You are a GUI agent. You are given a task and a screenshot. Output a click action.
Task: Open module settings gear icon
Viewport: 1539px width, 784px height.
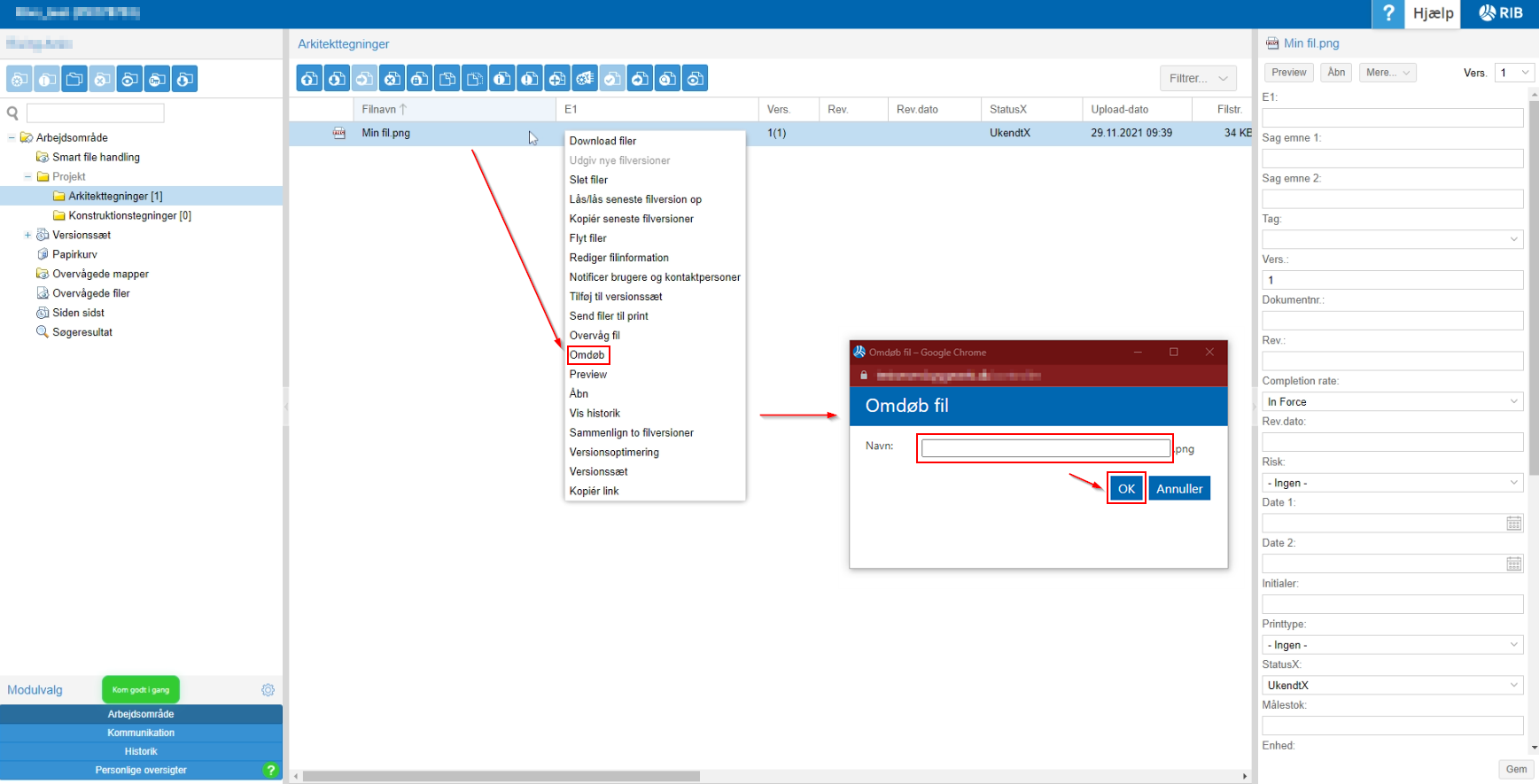(268, 690)
